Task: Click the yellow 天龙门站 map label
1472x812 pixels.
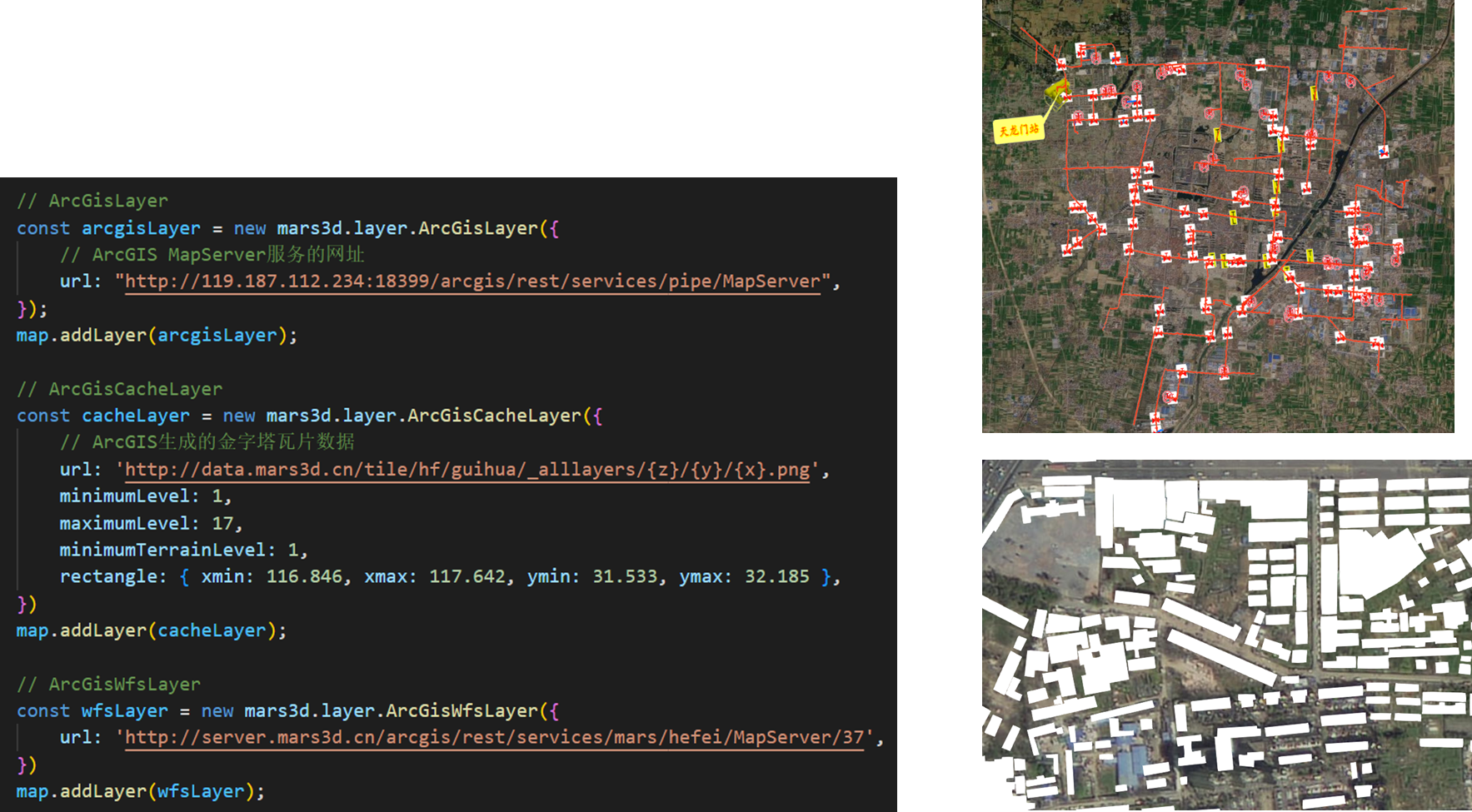Action: pos(1019,130)
